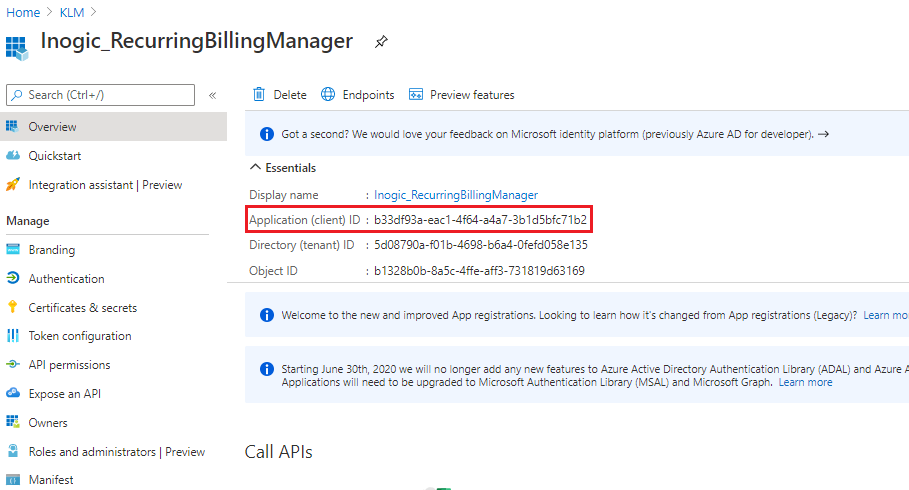This screenshot has width=909, height=490.
Task: Click the Endpoints button
Action: pos(358,95)
